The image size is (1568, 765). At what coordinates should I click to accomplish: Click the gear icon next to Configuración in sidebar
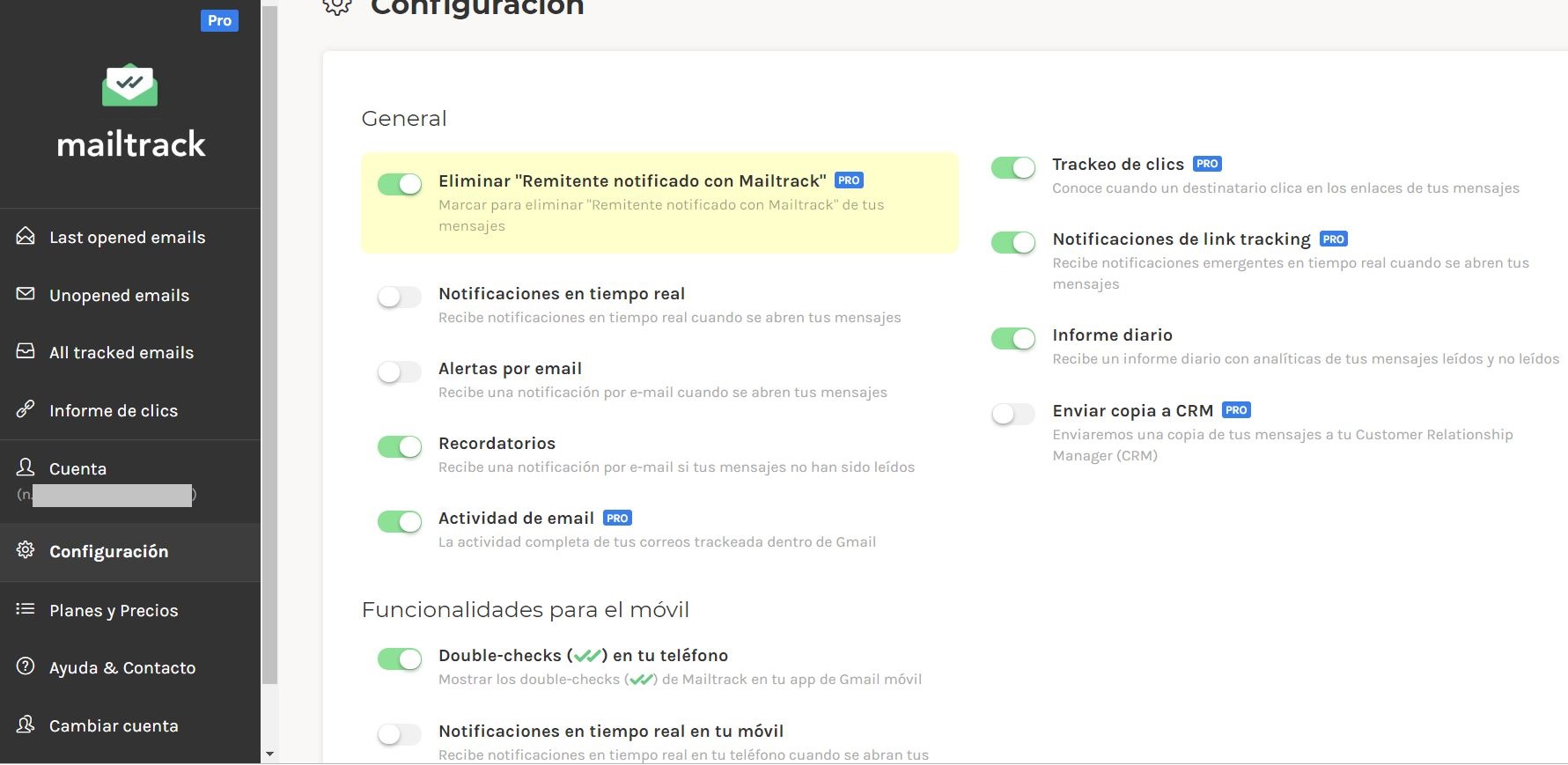[26, 550]
